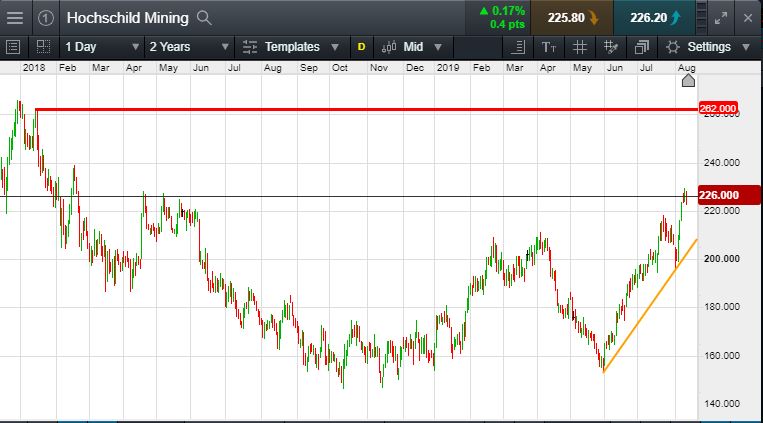
Task: Open the 2 Years range dropdown
Action: [189, 47]
